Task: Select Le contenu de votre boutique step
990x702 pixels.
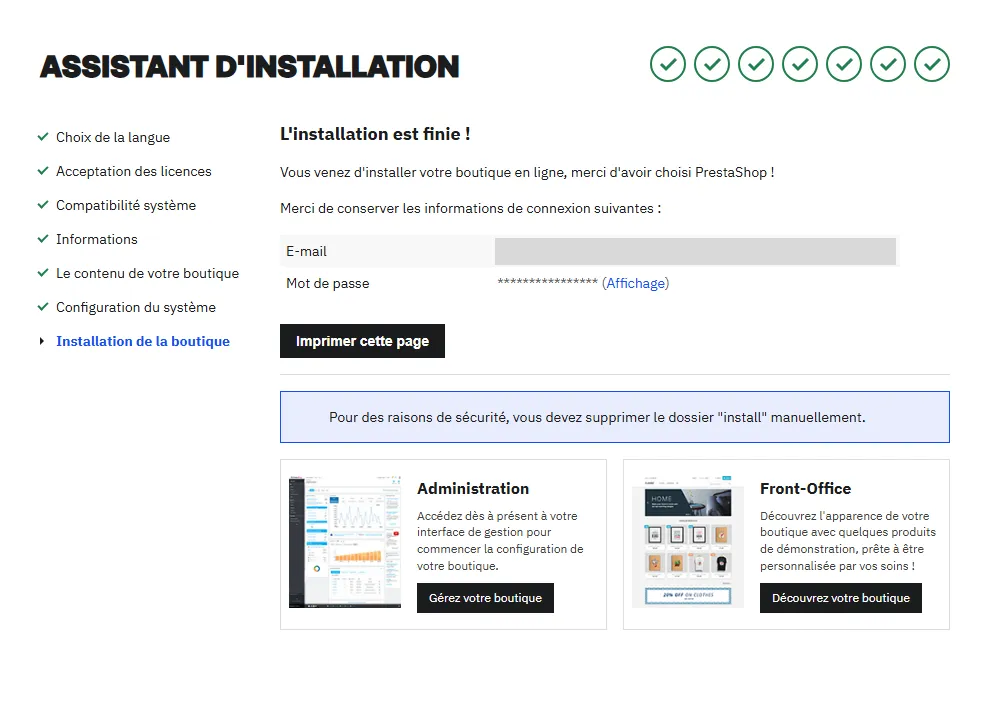Action: (148, 273)
